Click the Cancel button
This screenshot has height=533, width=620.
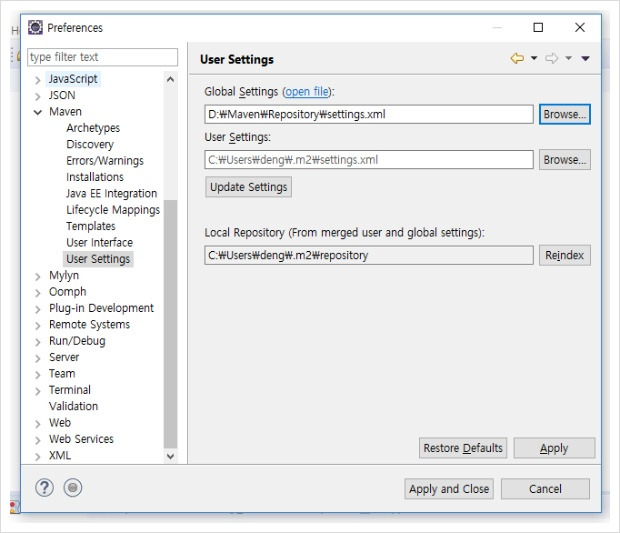545,489
